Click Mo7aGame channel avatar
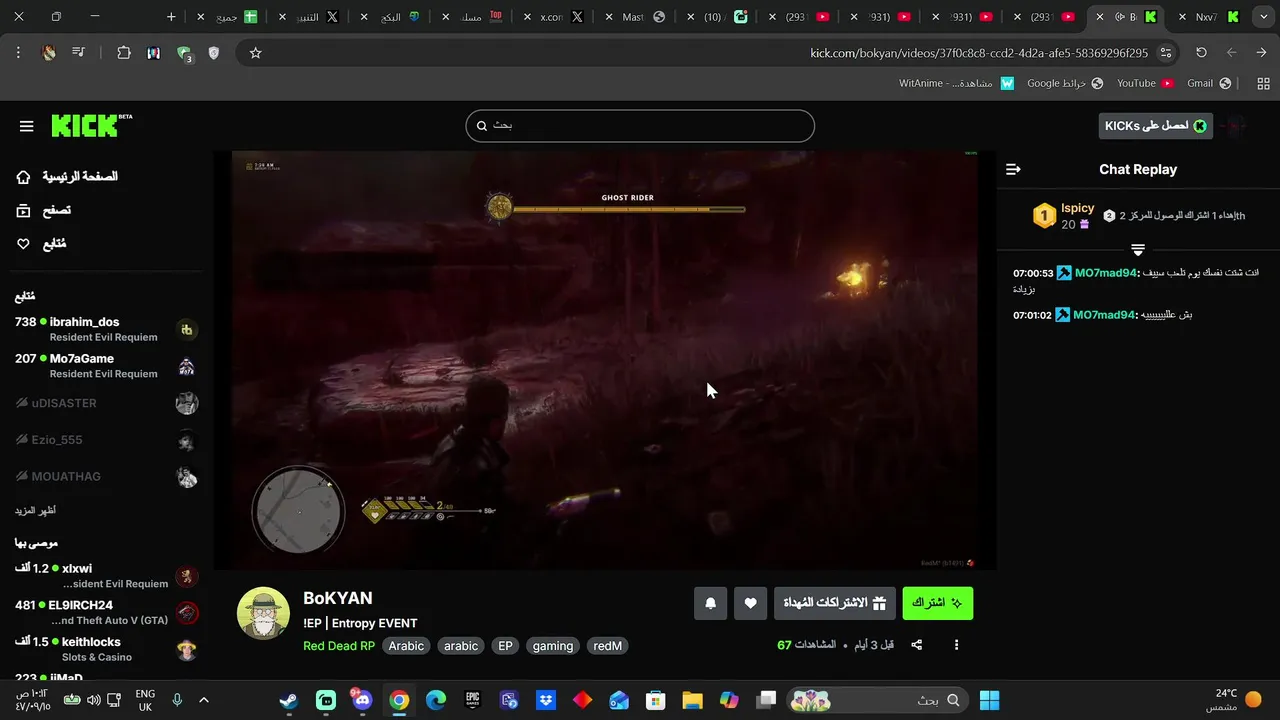 [x=187, y=366]
